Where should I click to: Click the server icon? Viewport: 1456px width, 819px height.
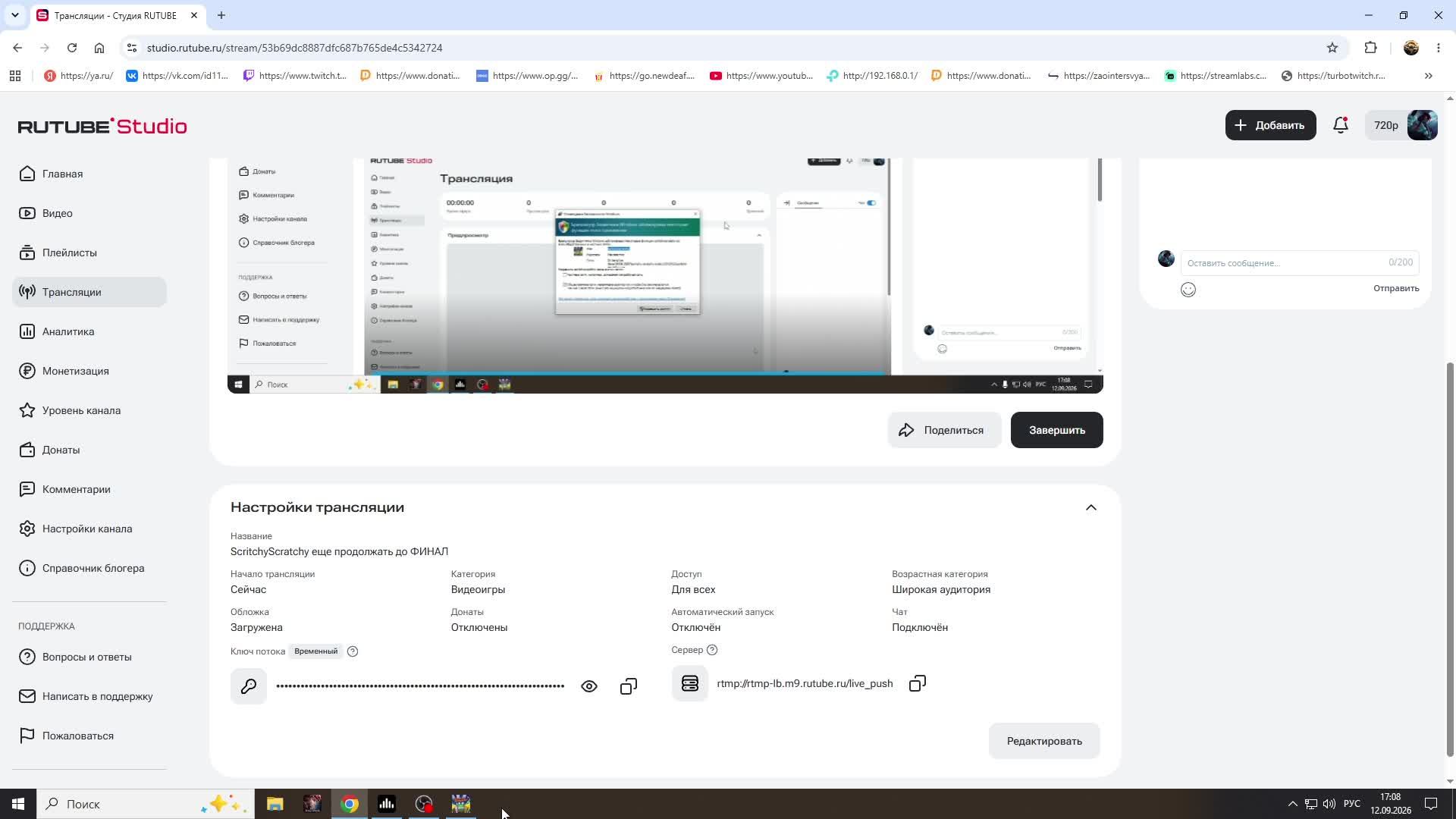689,683
